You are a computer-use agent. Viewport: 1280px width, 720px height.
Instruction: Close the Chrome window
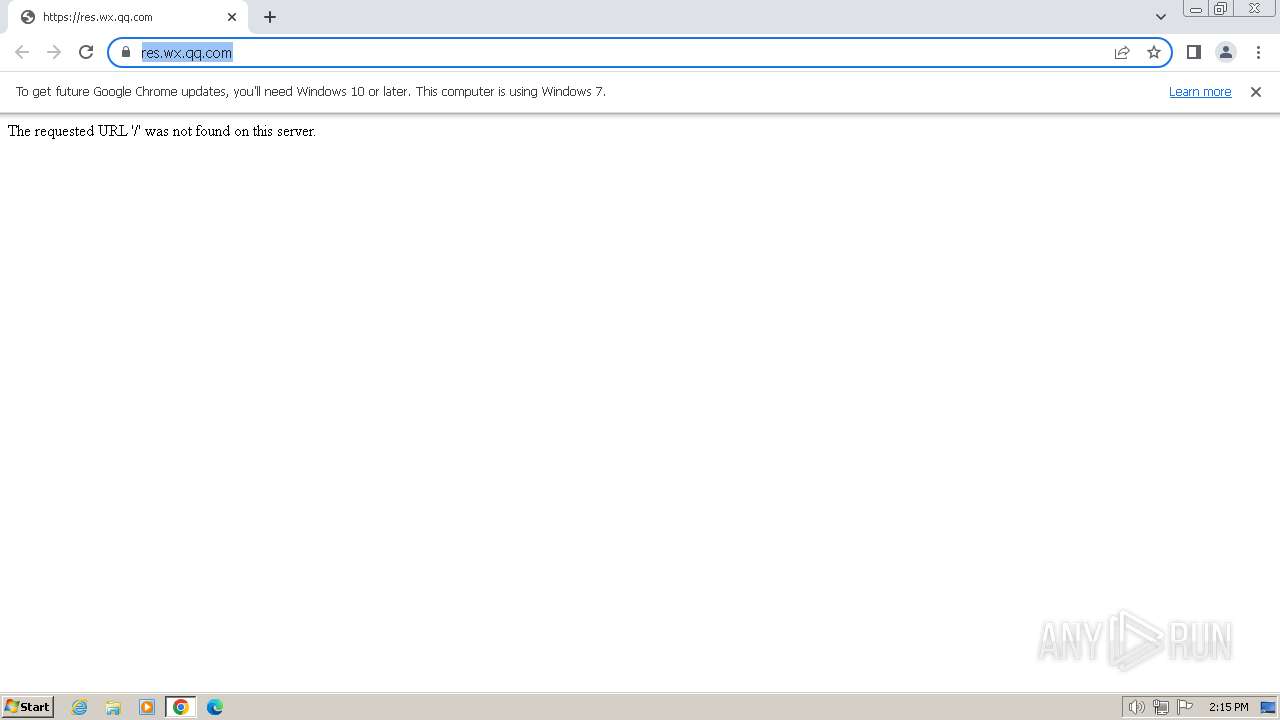[x=1254, y=9]
